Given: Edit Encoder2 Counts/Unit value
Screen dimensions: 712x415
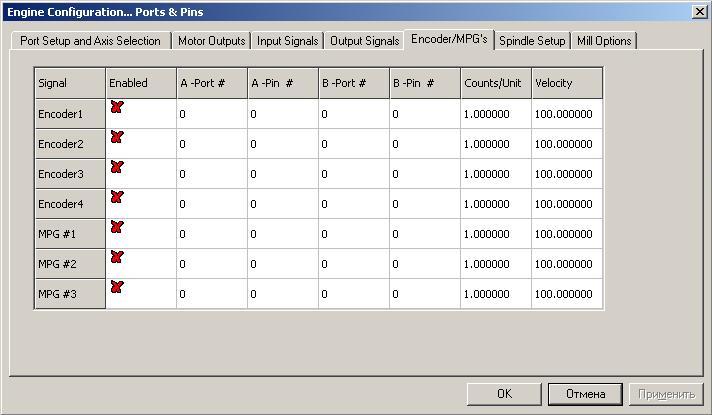Looking at the screenshot, I should [496, 144].
